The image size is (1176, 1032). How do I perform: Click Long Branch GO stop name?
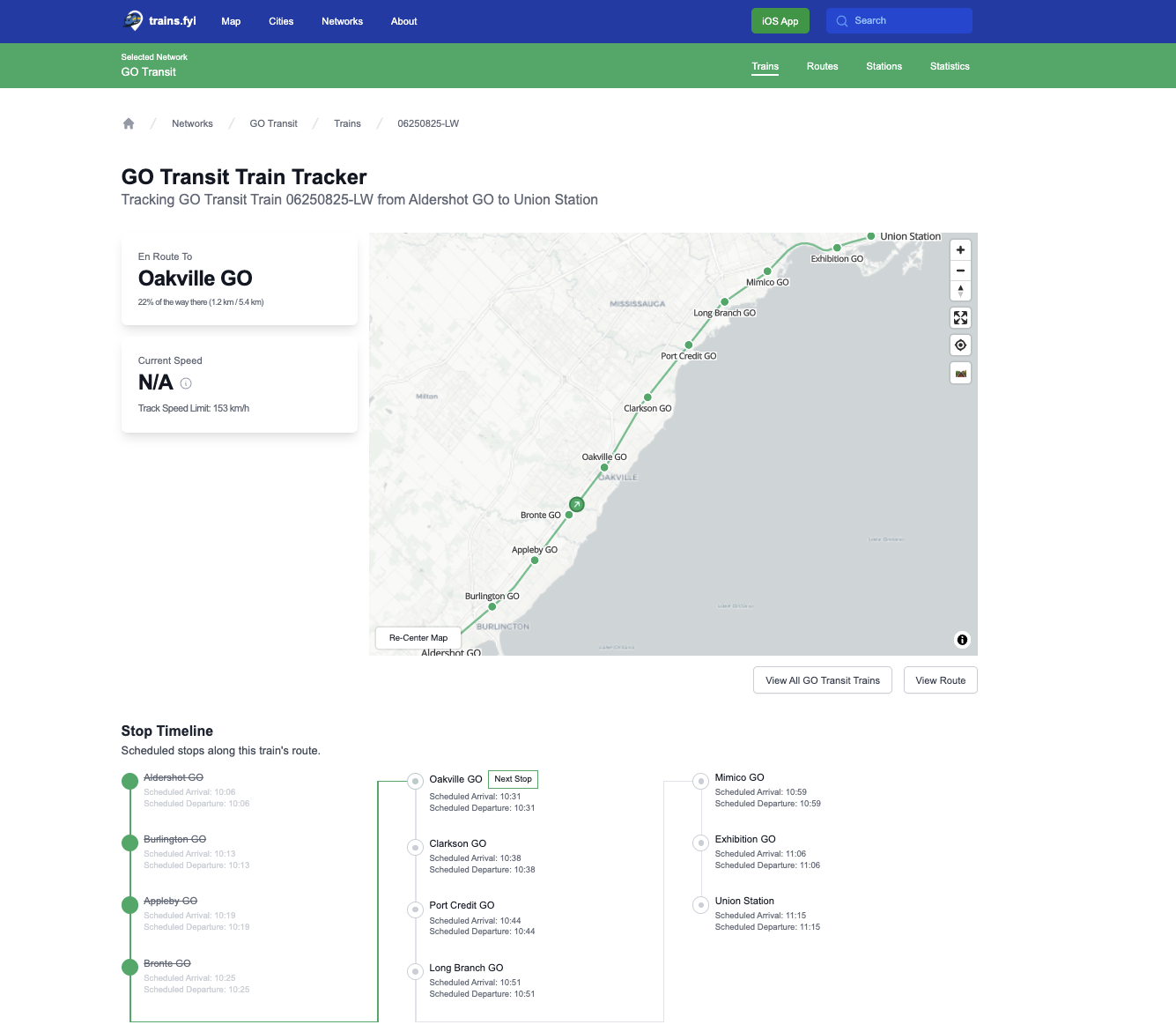466,968
